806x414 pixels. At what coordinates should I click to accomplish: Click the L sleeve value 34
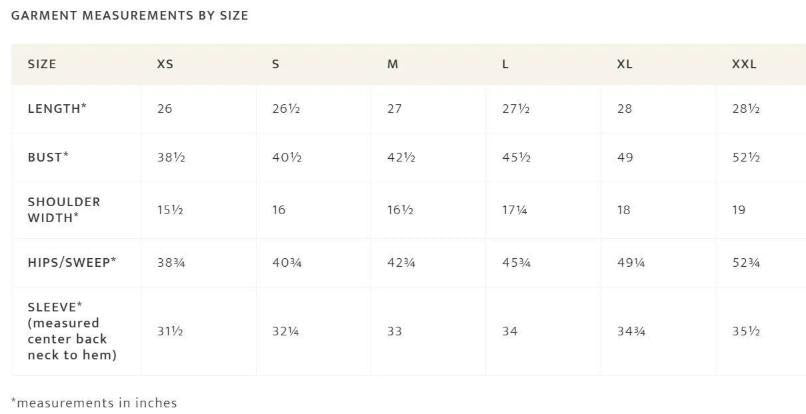point(510,331)
